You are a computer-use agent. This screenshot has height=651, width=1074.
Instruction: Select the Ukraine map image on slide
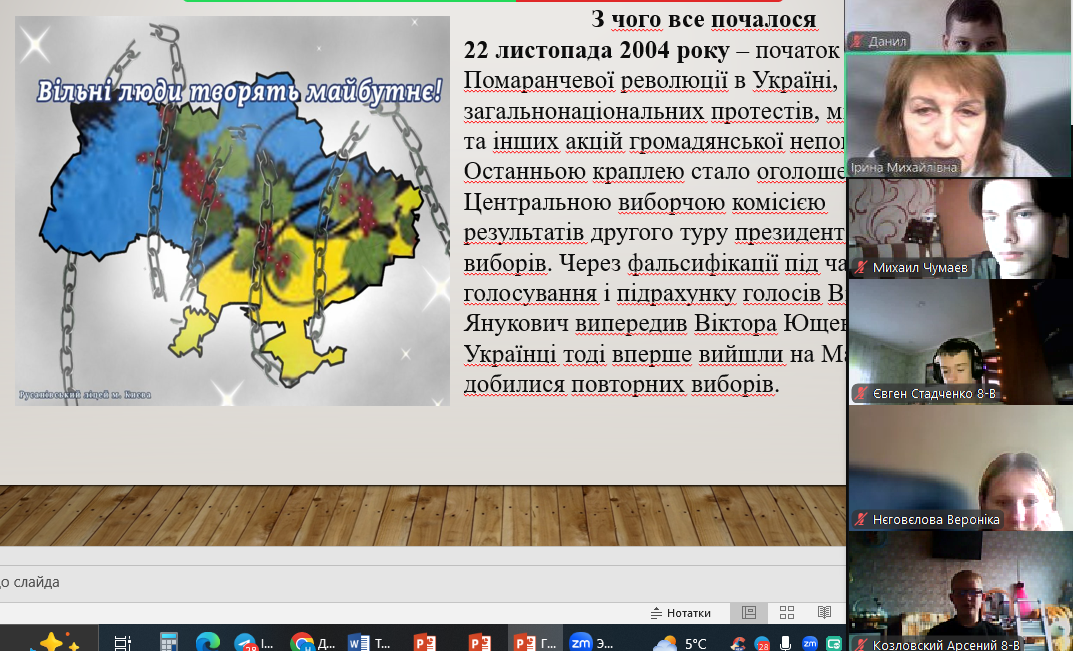point(232,211)
